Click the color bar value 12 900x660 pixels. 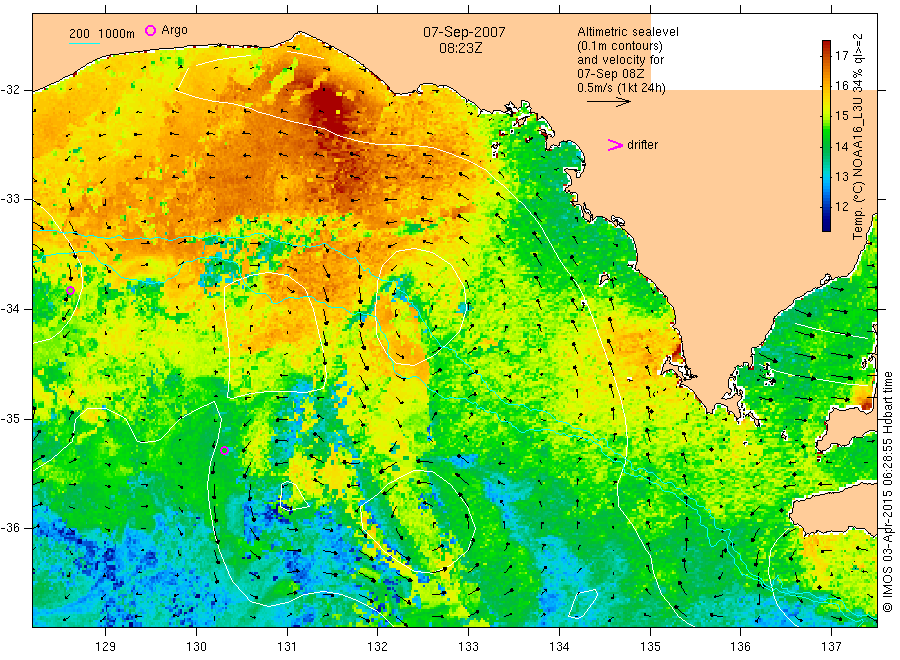click(x=841, y=207)
